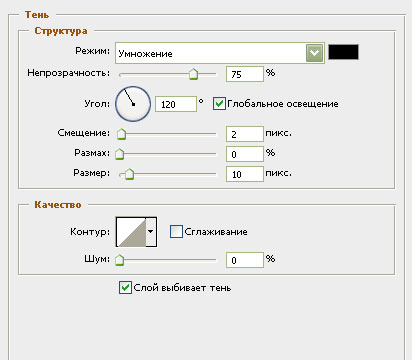Open the Контур contour thumbnail editor

pos(131,232)
